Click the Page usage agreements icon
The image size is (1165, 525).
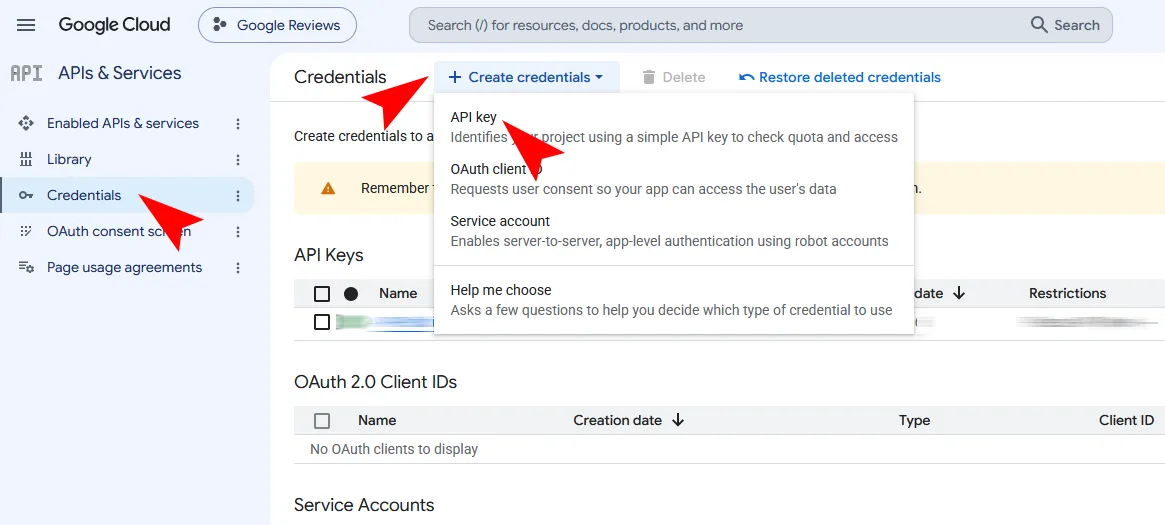(x=26, y=267)
